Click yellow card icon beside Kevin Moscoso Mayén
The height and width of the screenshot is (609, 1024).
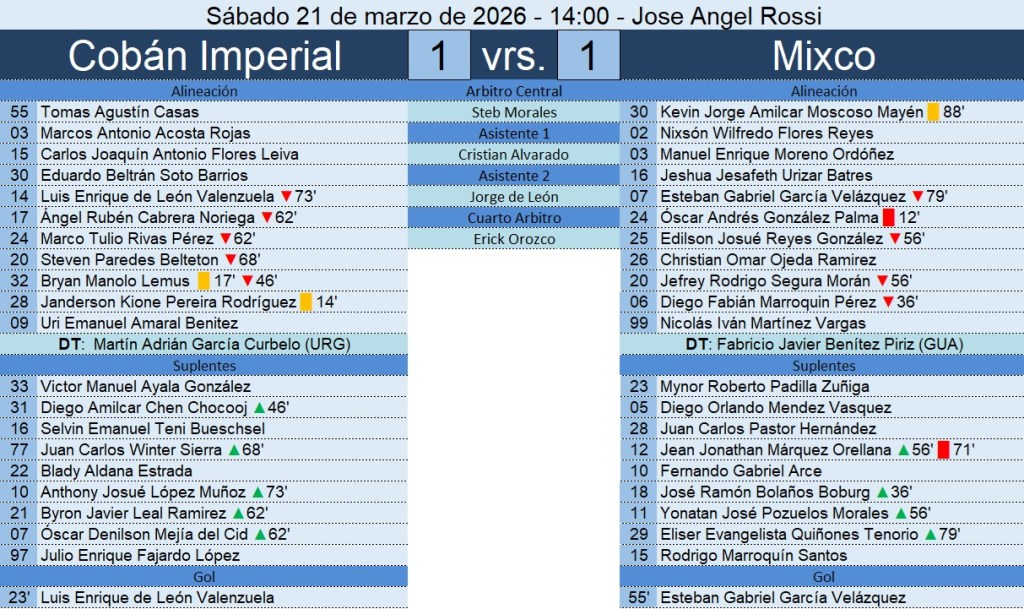(x=933, y=112)
